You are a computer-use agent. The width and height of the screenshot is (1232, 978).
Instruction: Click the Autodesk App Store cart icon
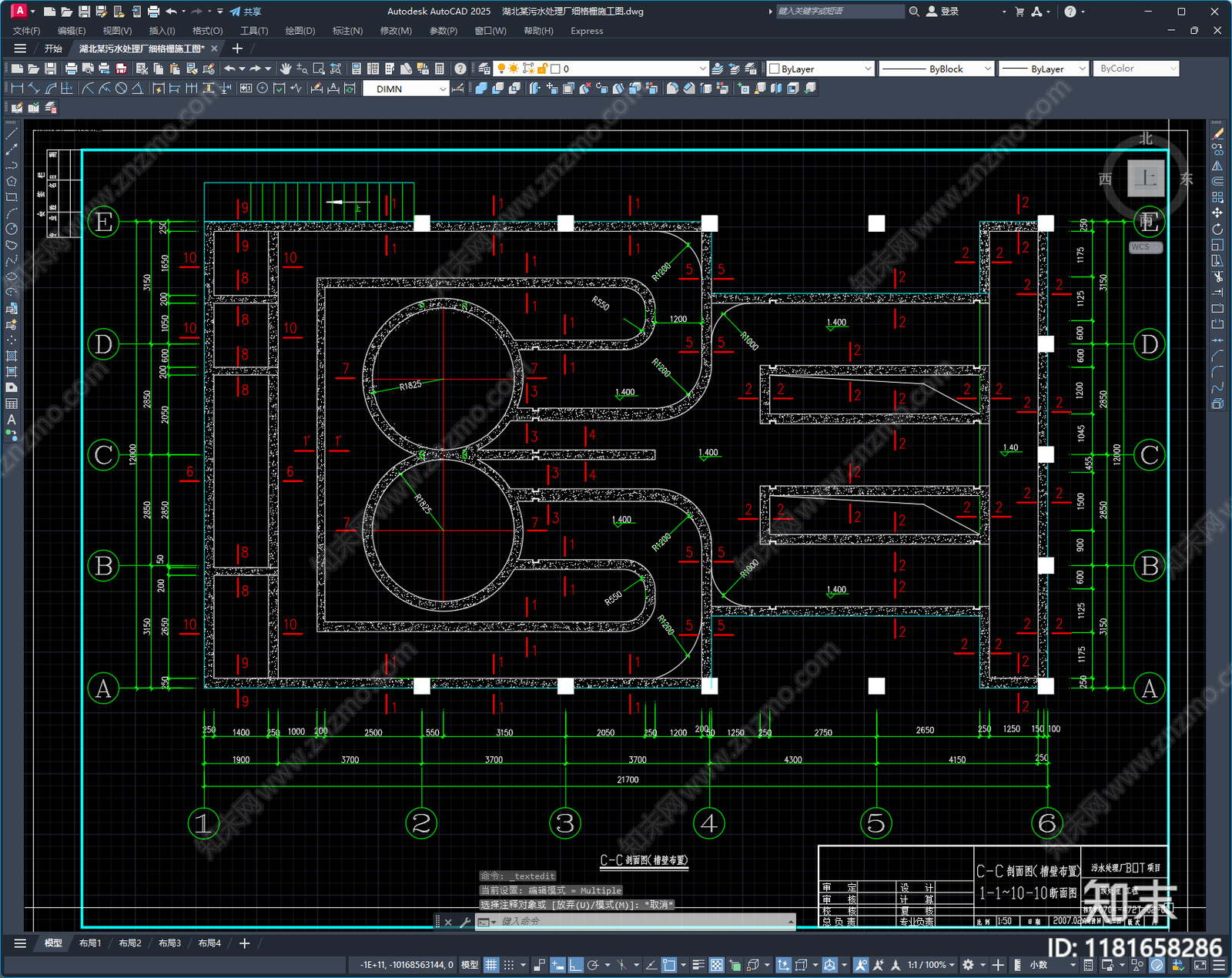point(1019,12)
